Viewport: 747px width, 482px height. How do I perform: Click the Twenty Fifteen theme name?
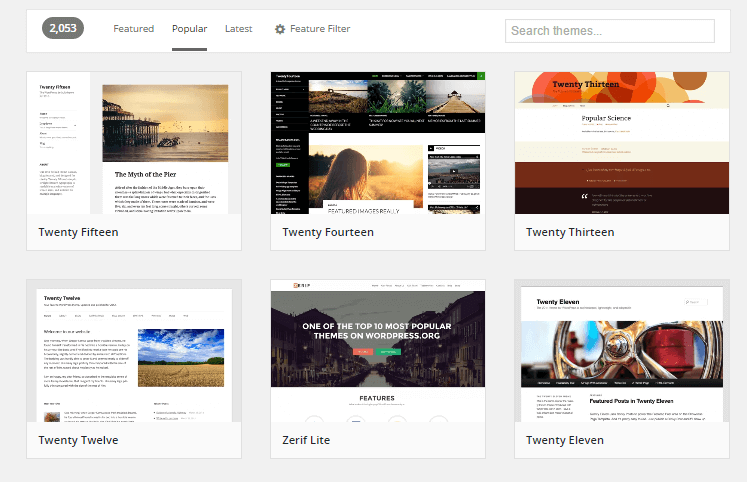click(78, 232)
